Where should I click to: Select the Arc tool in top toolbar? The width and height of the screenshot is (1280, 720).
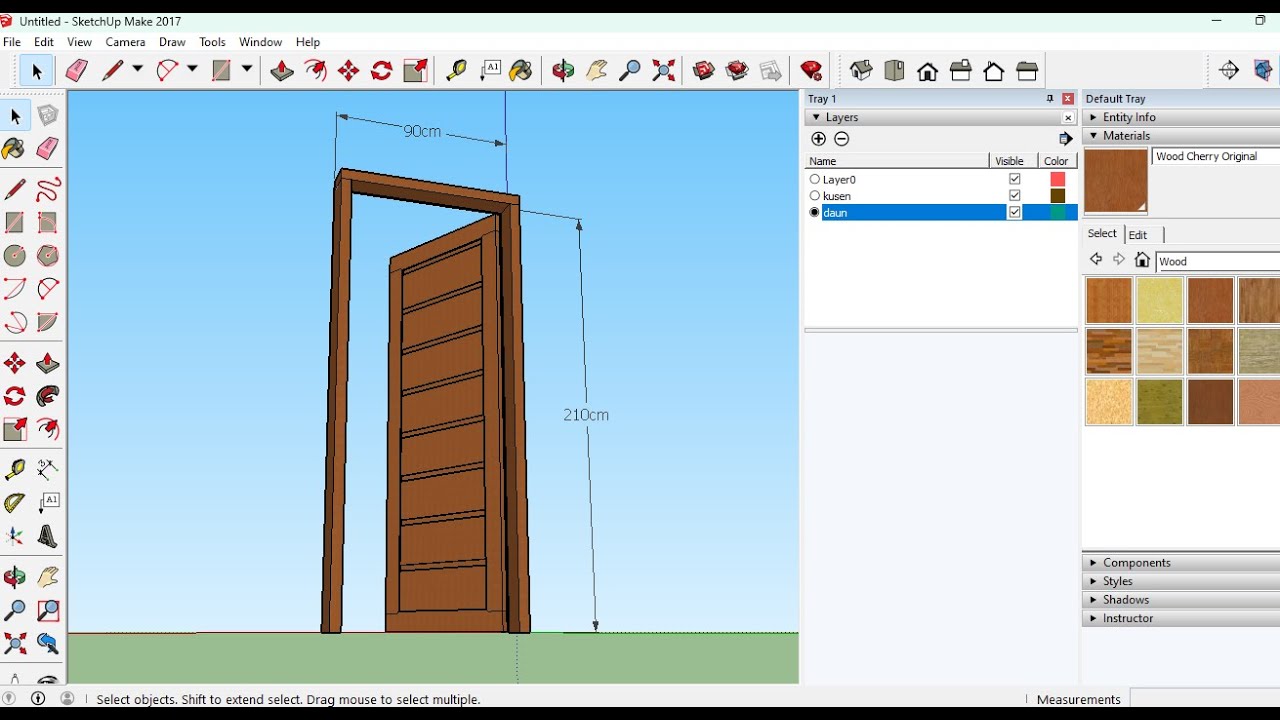tap(167, 70)
